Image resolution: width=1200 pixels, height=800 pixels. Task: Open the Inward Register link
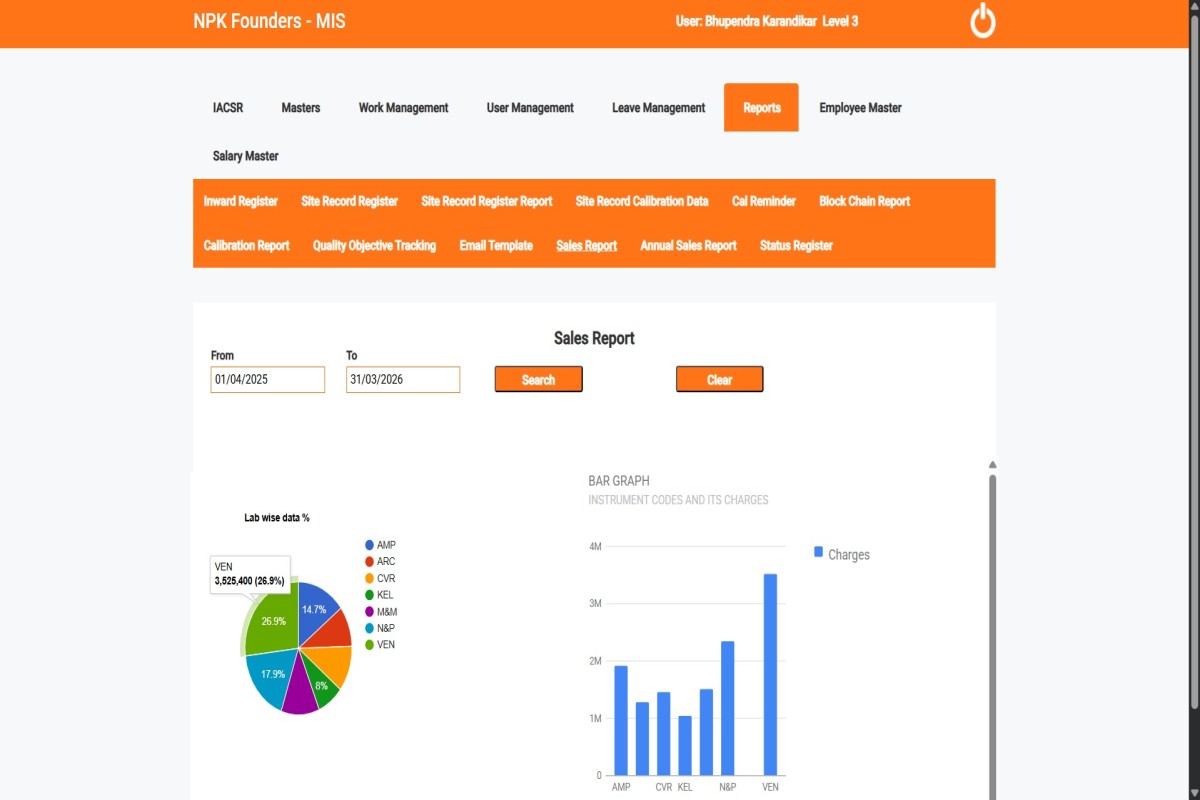[x=240, y=201]
